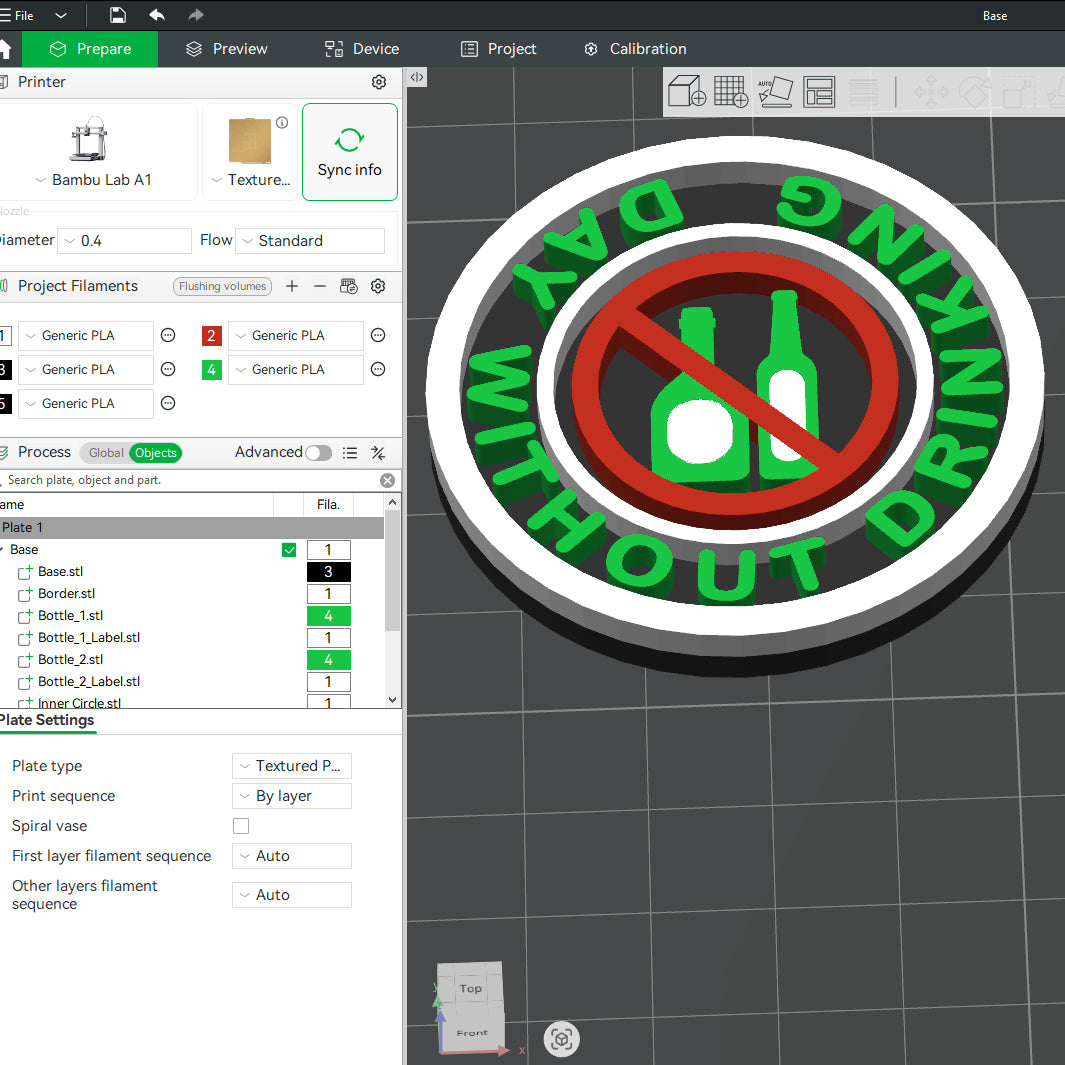Click the Save icon in title bar
1065x1065 pixels.
pyautogui.click(x=118, y=15)
